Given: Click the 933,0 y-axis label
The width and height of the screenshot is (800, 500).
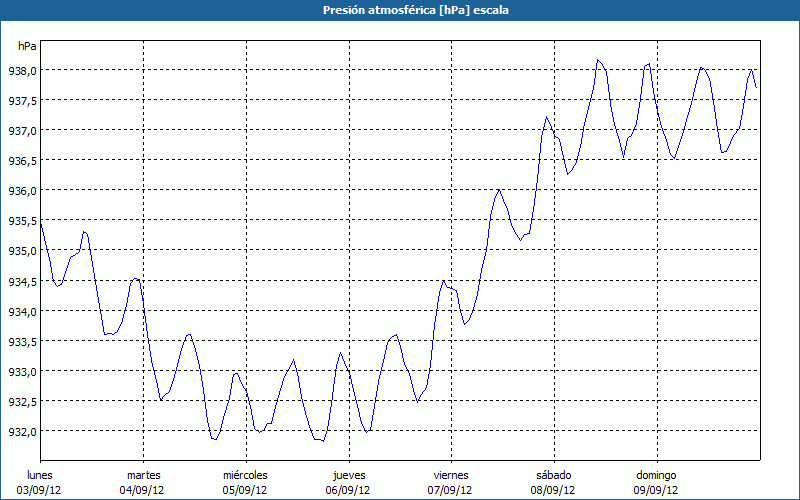Looking at the screenshot, I should [23, 371].
